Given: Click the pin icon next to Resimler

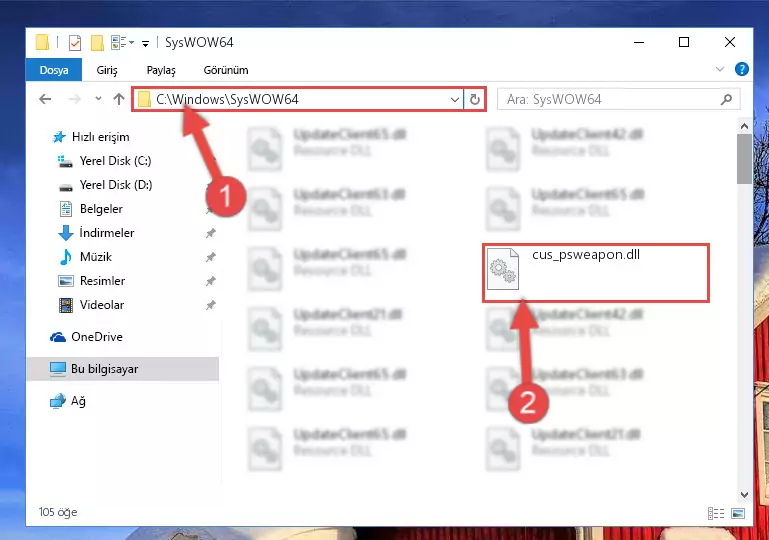Looking at the screenshot, I should click(210, 281).
